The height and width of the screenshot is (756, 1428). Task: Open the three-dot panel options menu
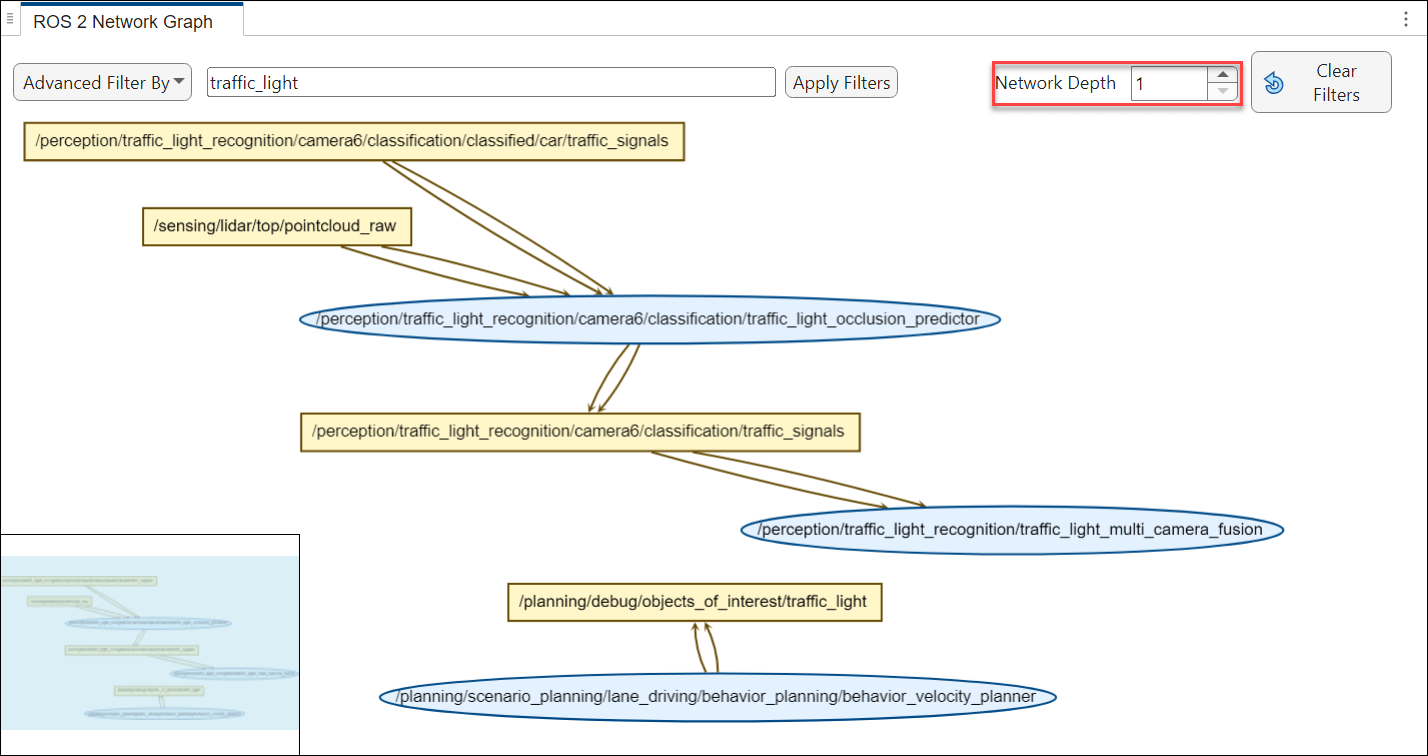pyautogui.click(x=1408, y=20)
